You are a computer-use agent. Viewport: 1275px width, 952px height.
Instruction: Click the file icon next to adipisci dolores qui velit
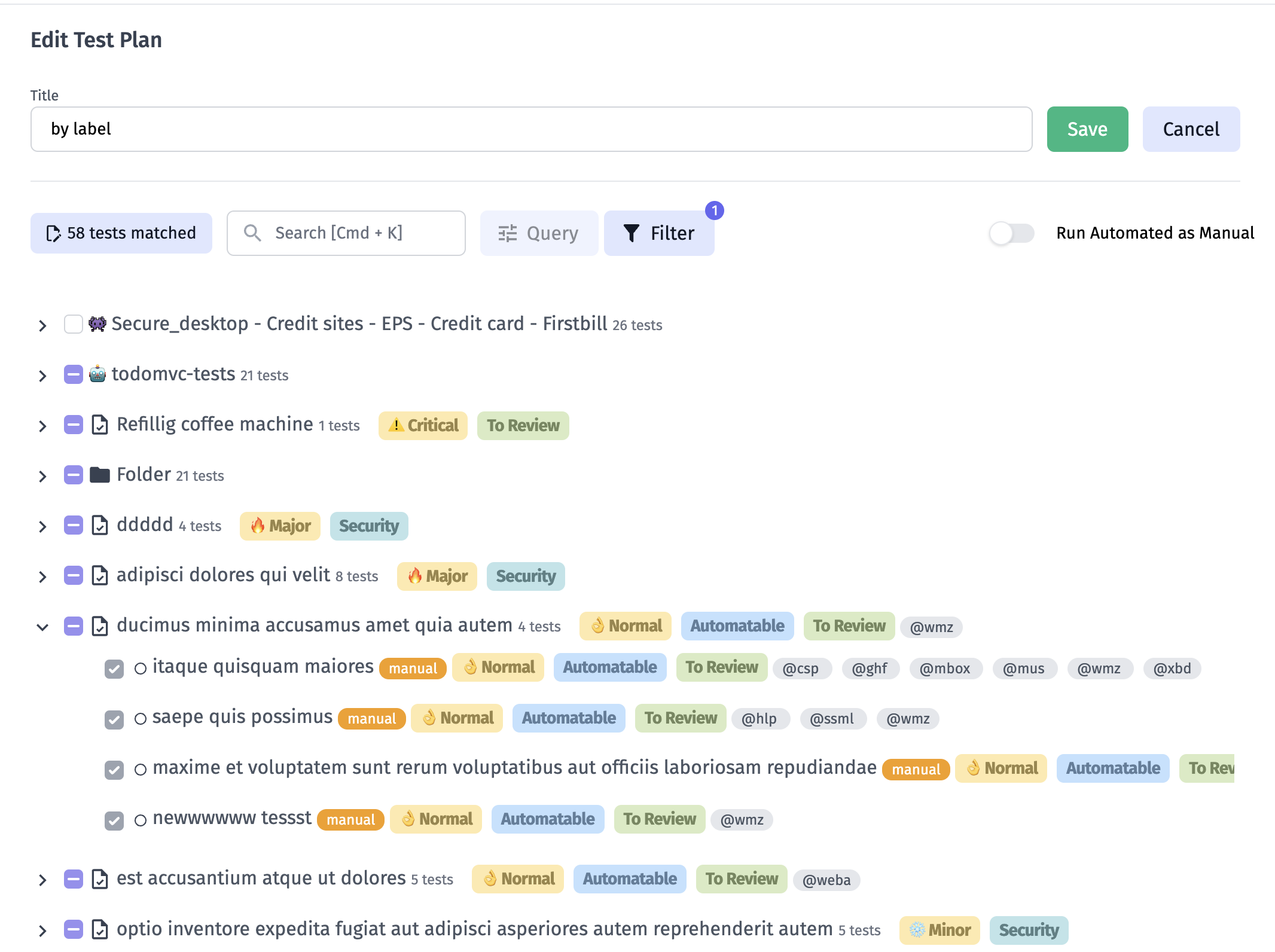100,576
